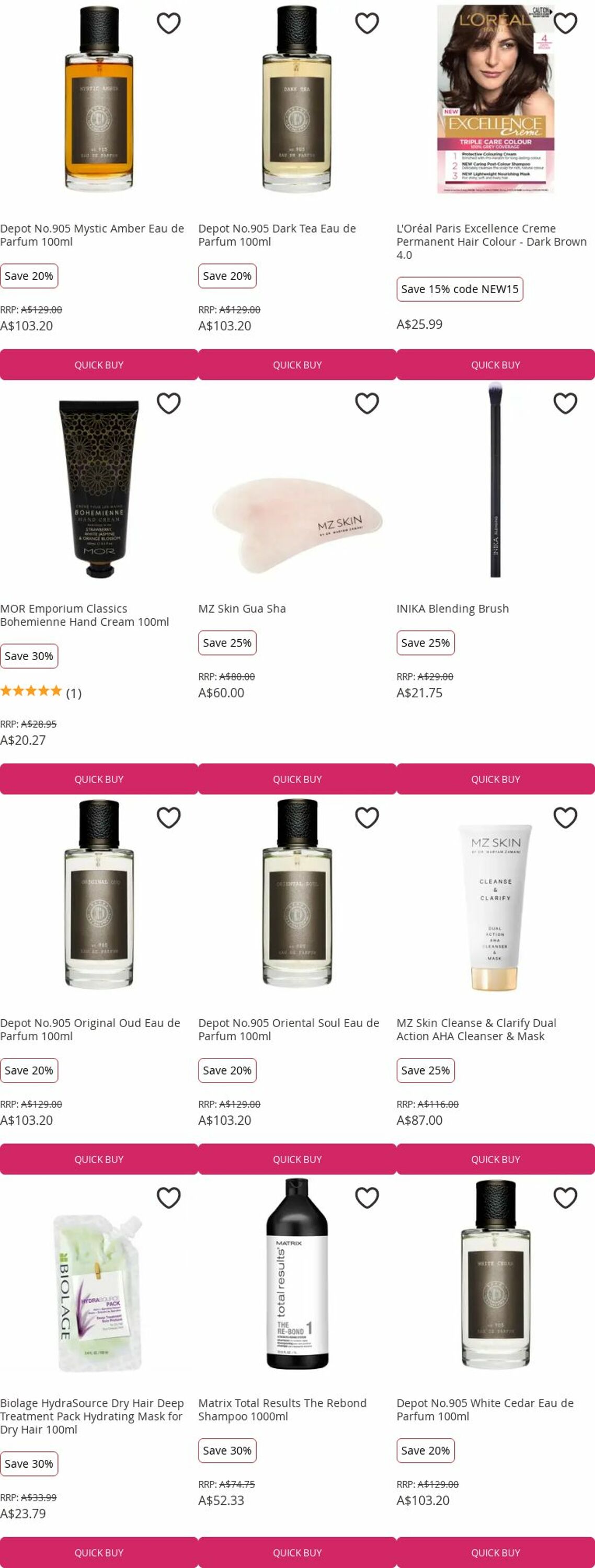595x1568 pixels.
Task: View the Matrix Total Results Rebond Shampoo title
Action: [x=282, y=1409]
